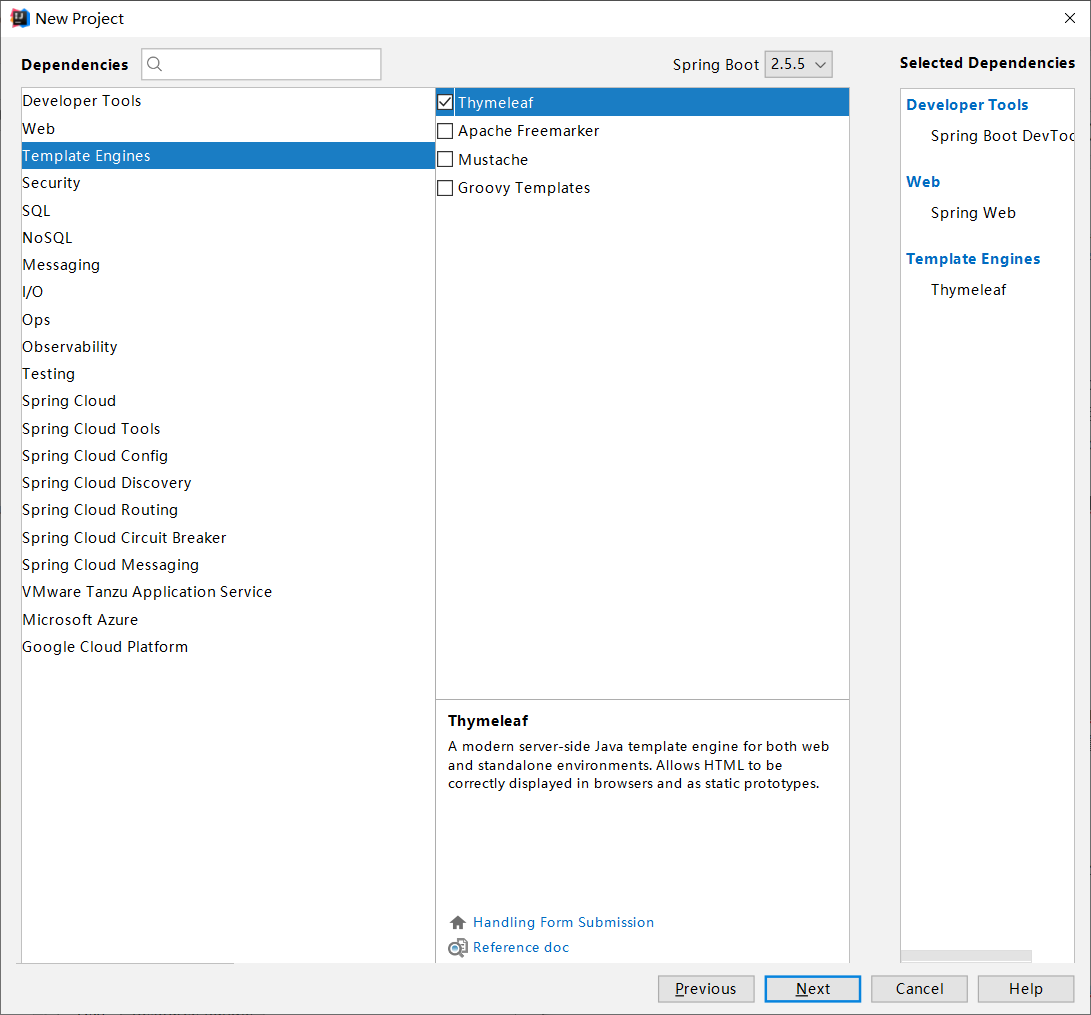Open the Spring Boot version dropdown
The width and height of the screenshot is (1091, 1015).
(798, 64)
